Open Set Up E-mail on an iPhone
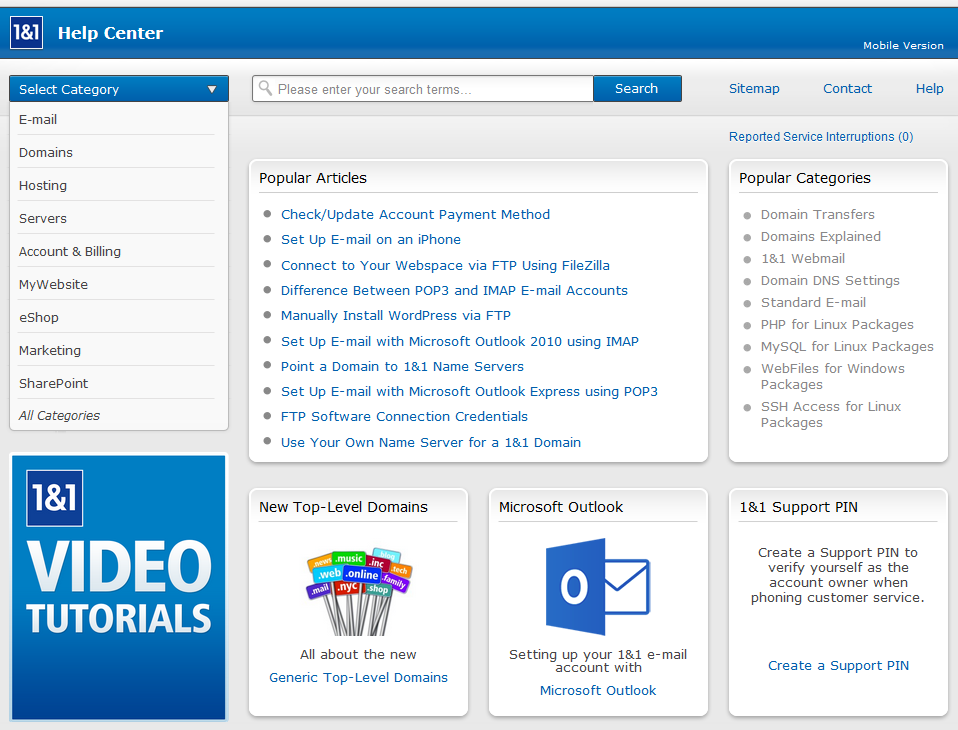This screenshot has width=958, height=730. (371, 239)
